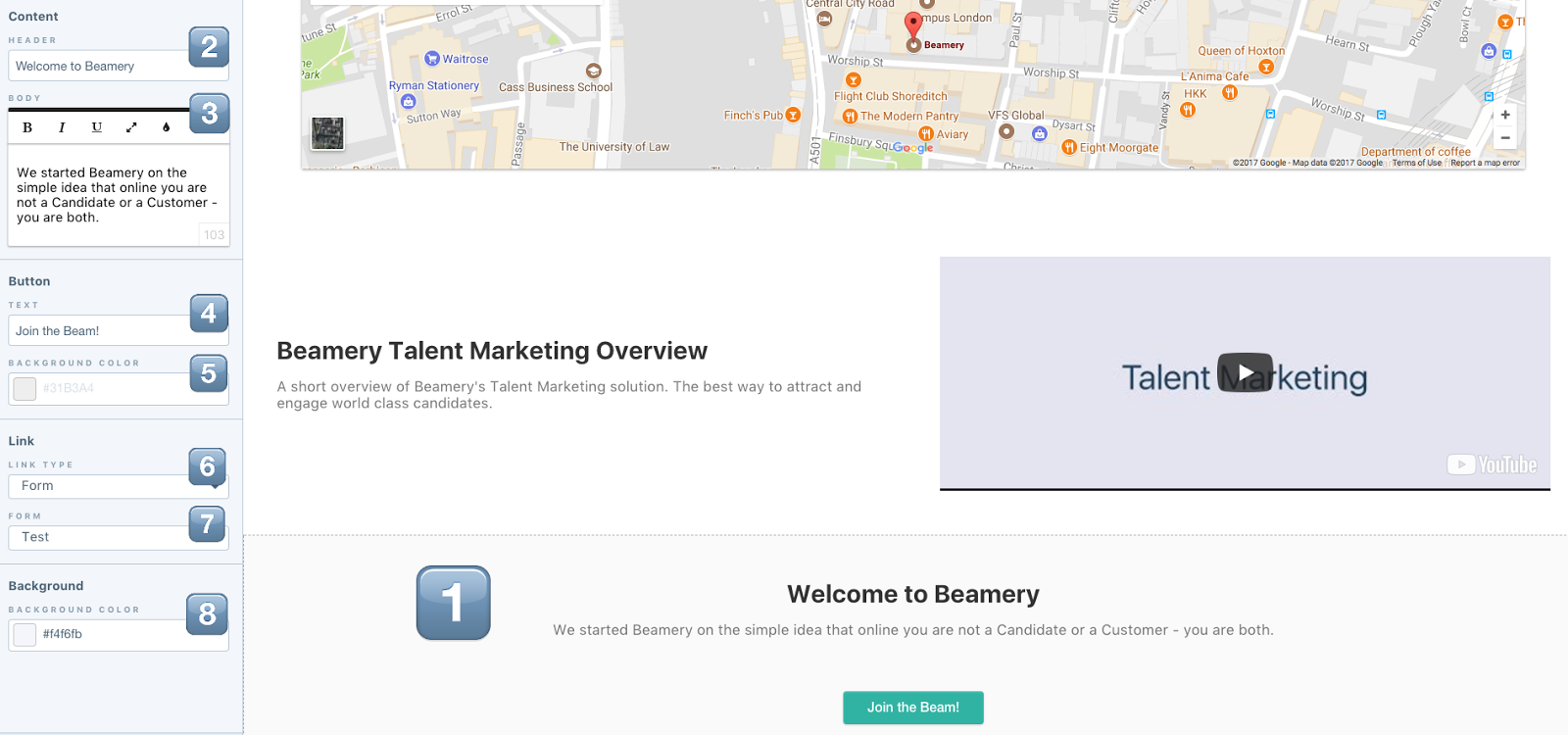The image size is (1568, 735).
Task: Click into the body text area
Action: 119,195
